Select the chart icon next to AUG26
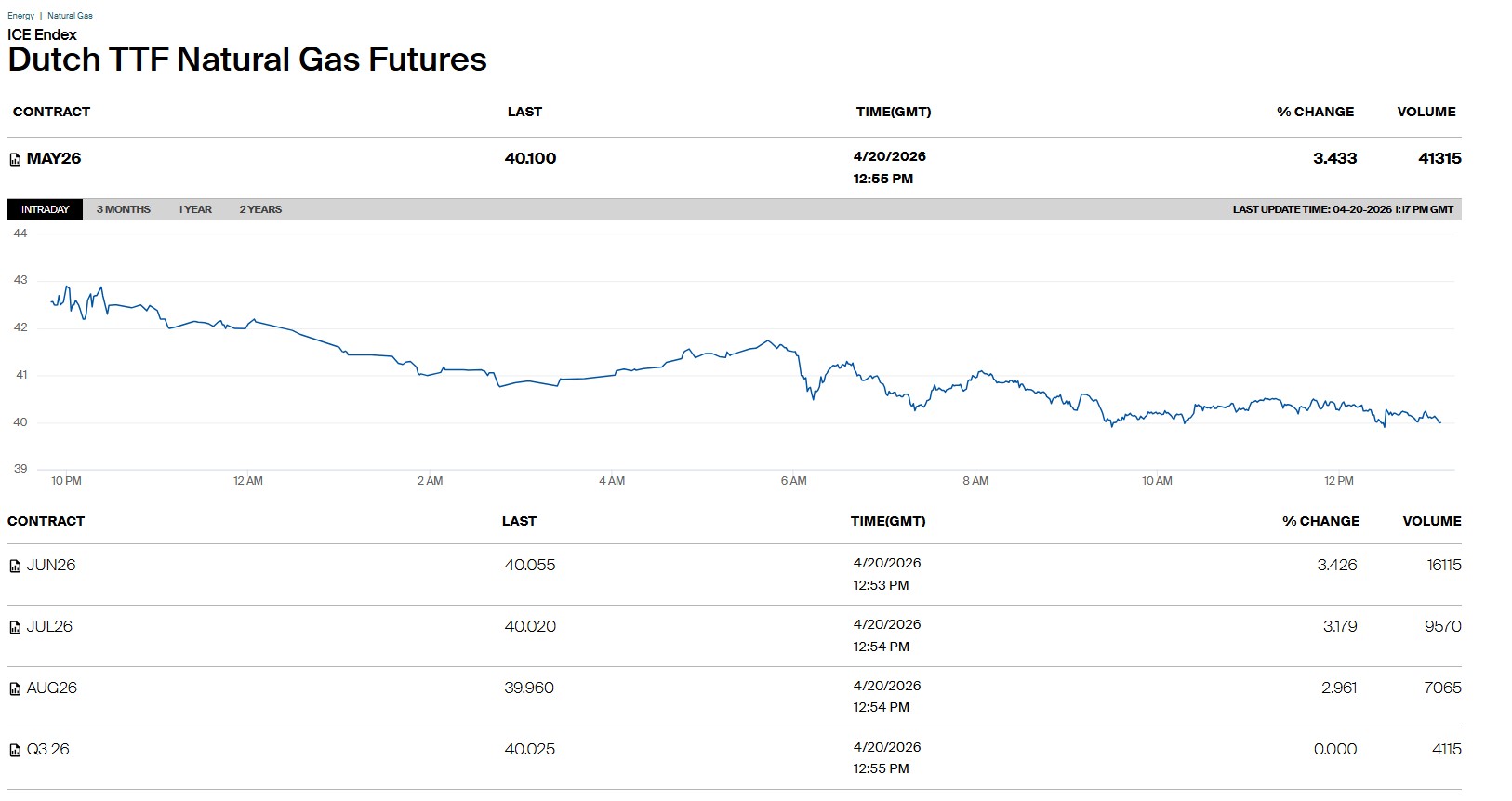 click(x=15, y=689)
